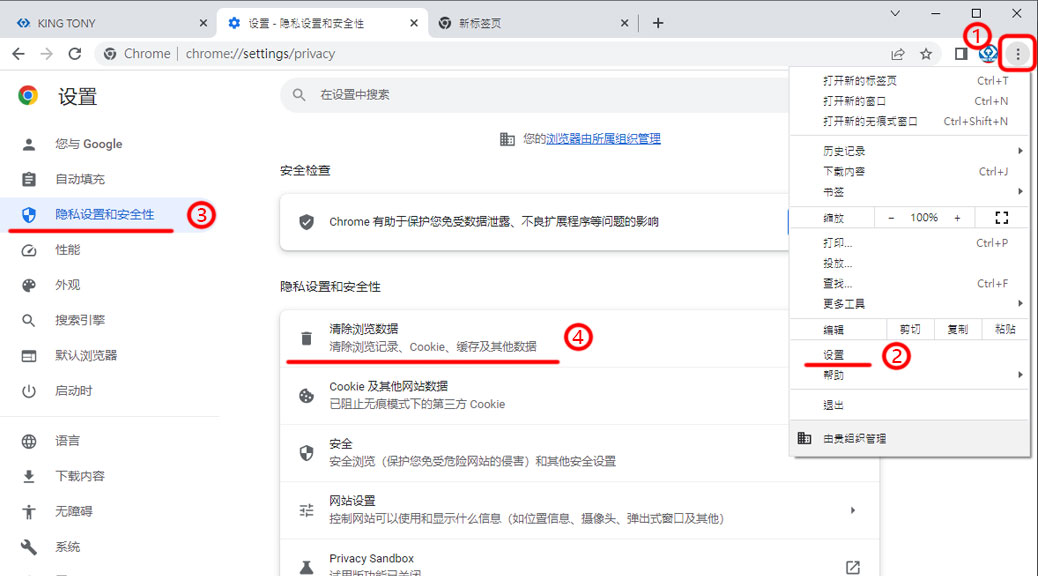The height and width of the screenshot is (576, 1038).
Task: Increase zoom with the plus button
Action: pos(957,218)
